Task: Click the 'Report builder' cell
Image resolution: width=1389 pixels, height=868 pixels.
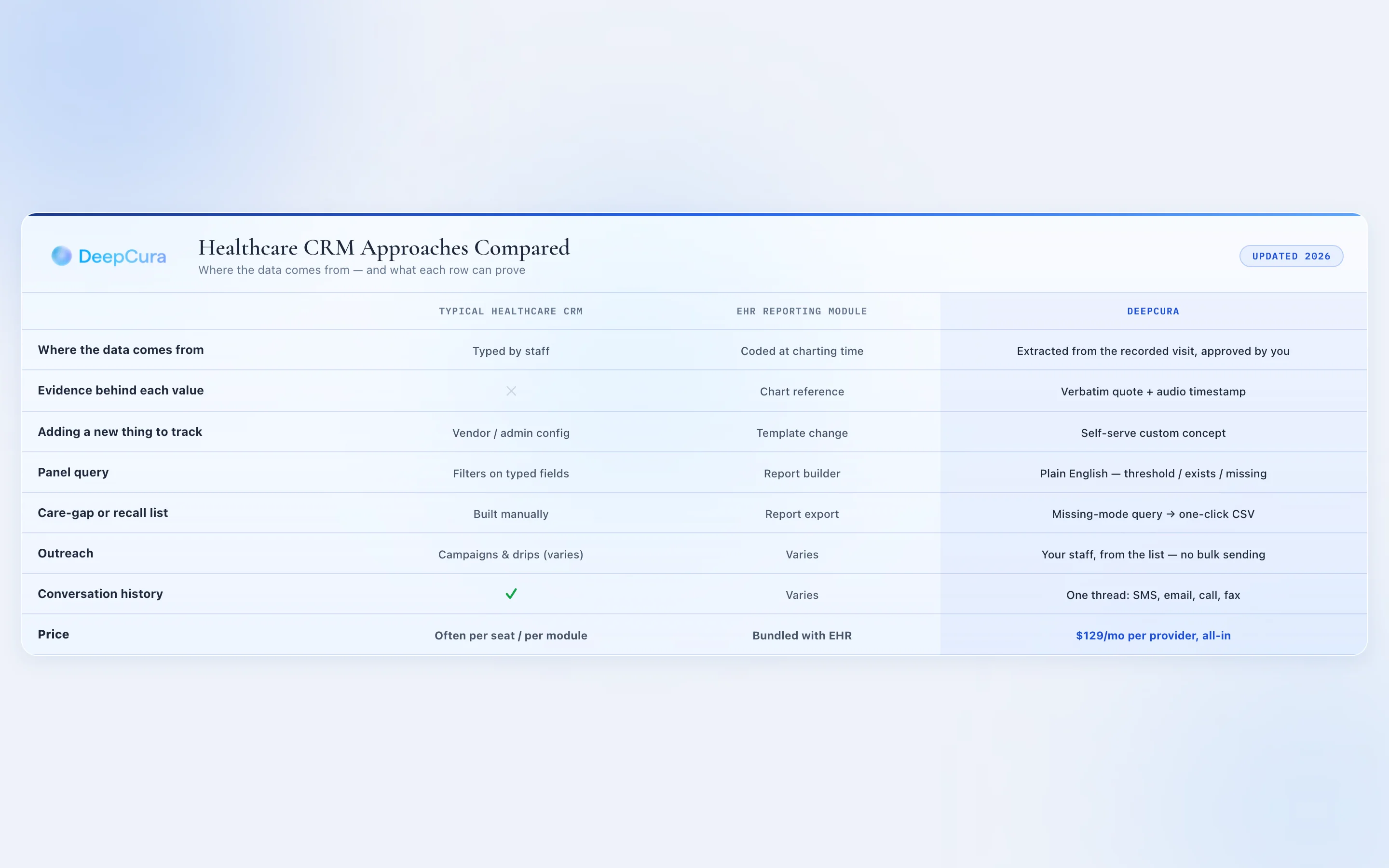Action: [802, 474]
